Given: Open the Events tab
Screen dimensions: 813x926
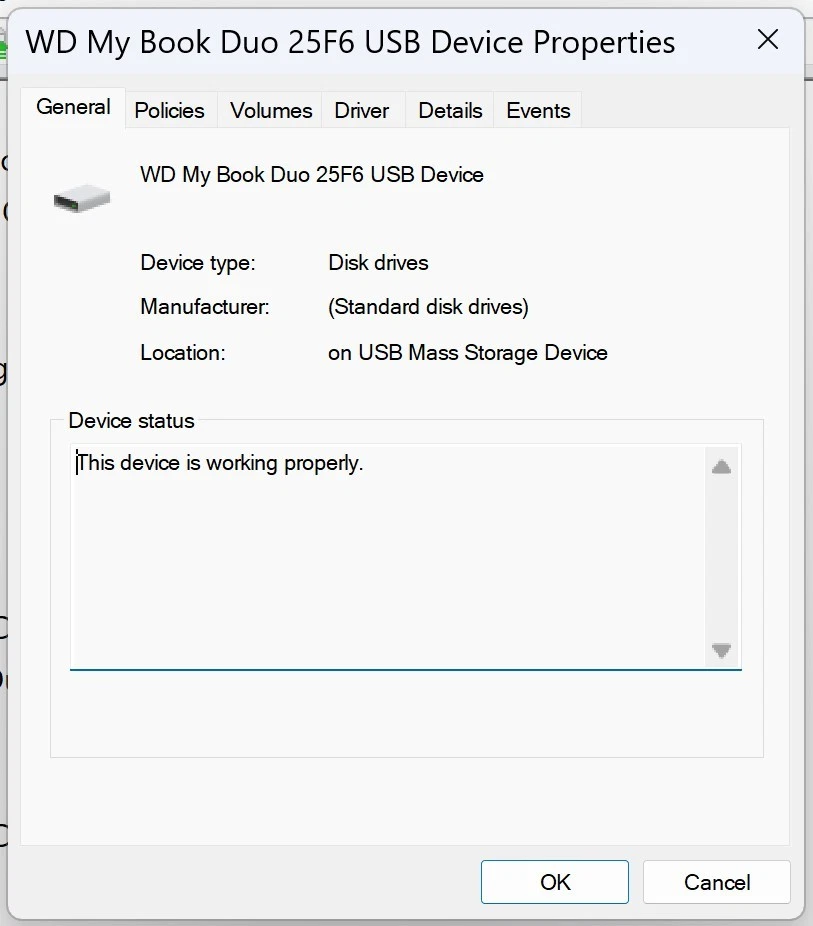Looking at the screenshot, I should point(537,110).
